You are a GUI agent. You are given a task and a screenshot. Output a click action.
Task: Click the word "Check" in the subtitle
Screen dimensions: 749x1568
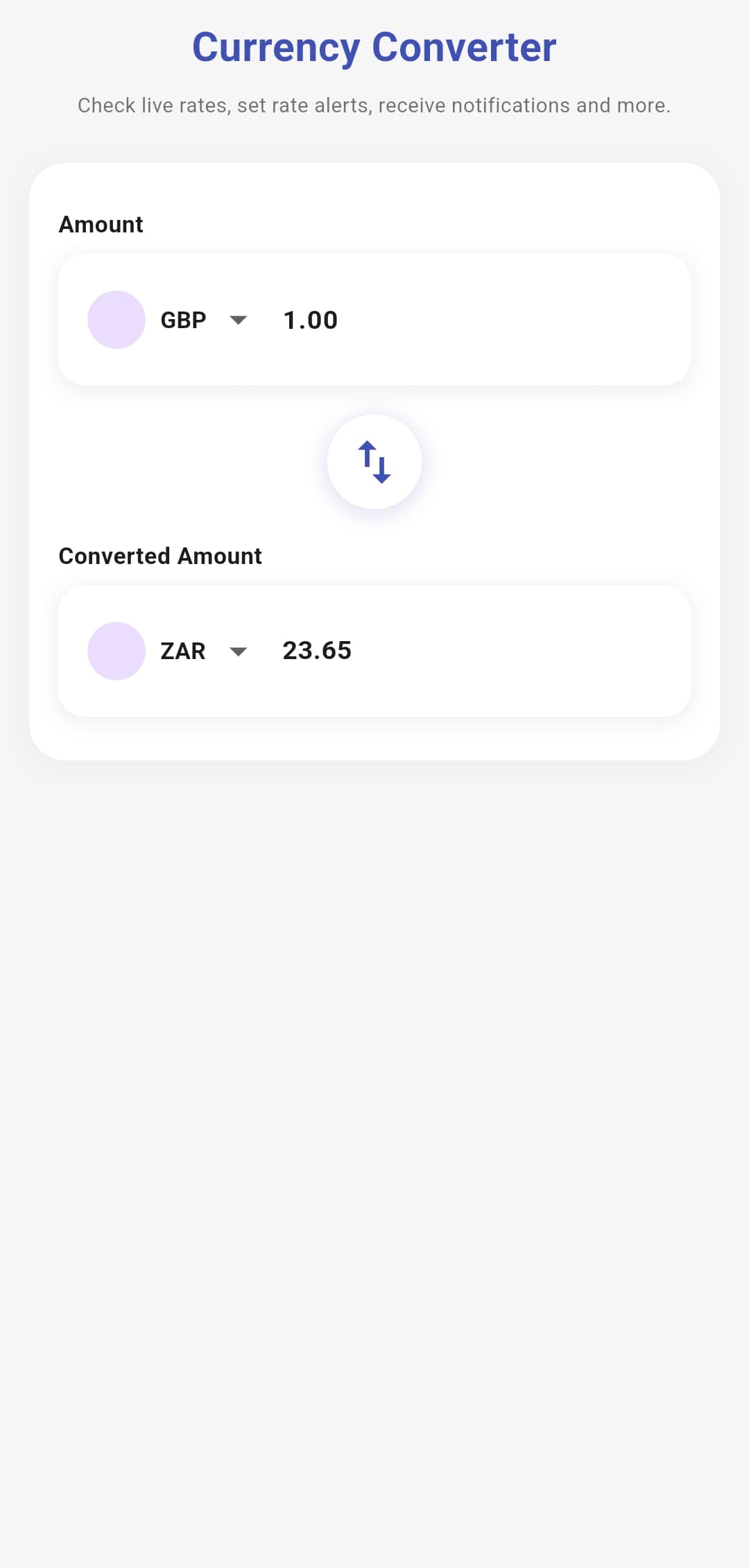(106, 105)
